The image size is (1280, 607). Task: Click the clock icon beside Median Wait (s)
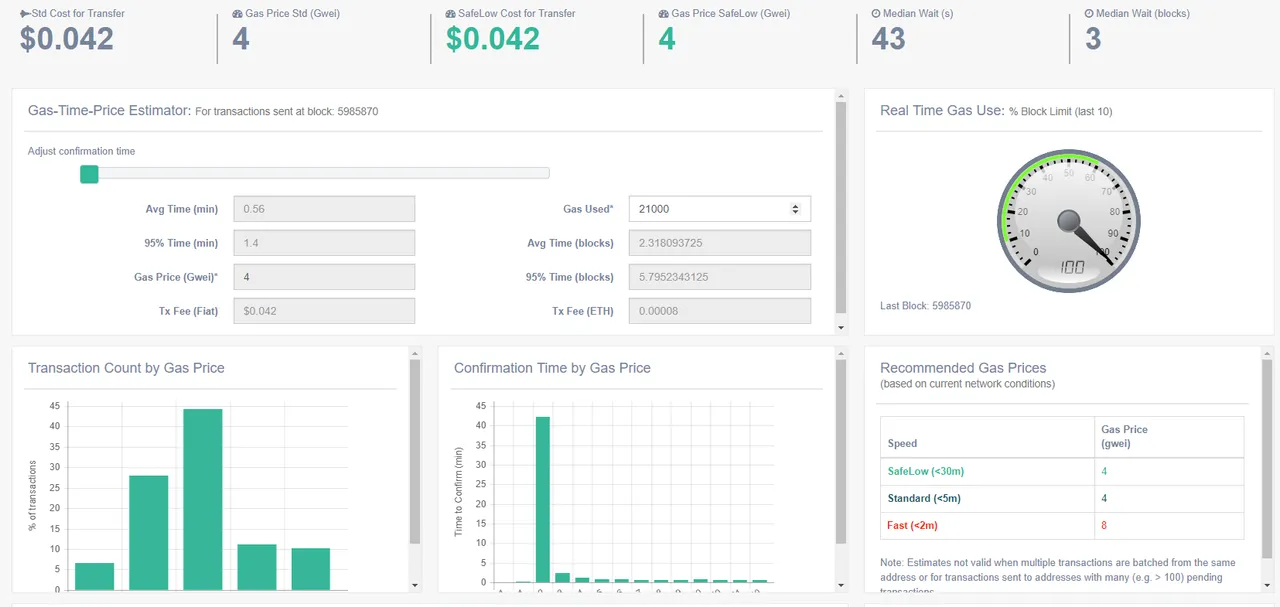point(877,14)
